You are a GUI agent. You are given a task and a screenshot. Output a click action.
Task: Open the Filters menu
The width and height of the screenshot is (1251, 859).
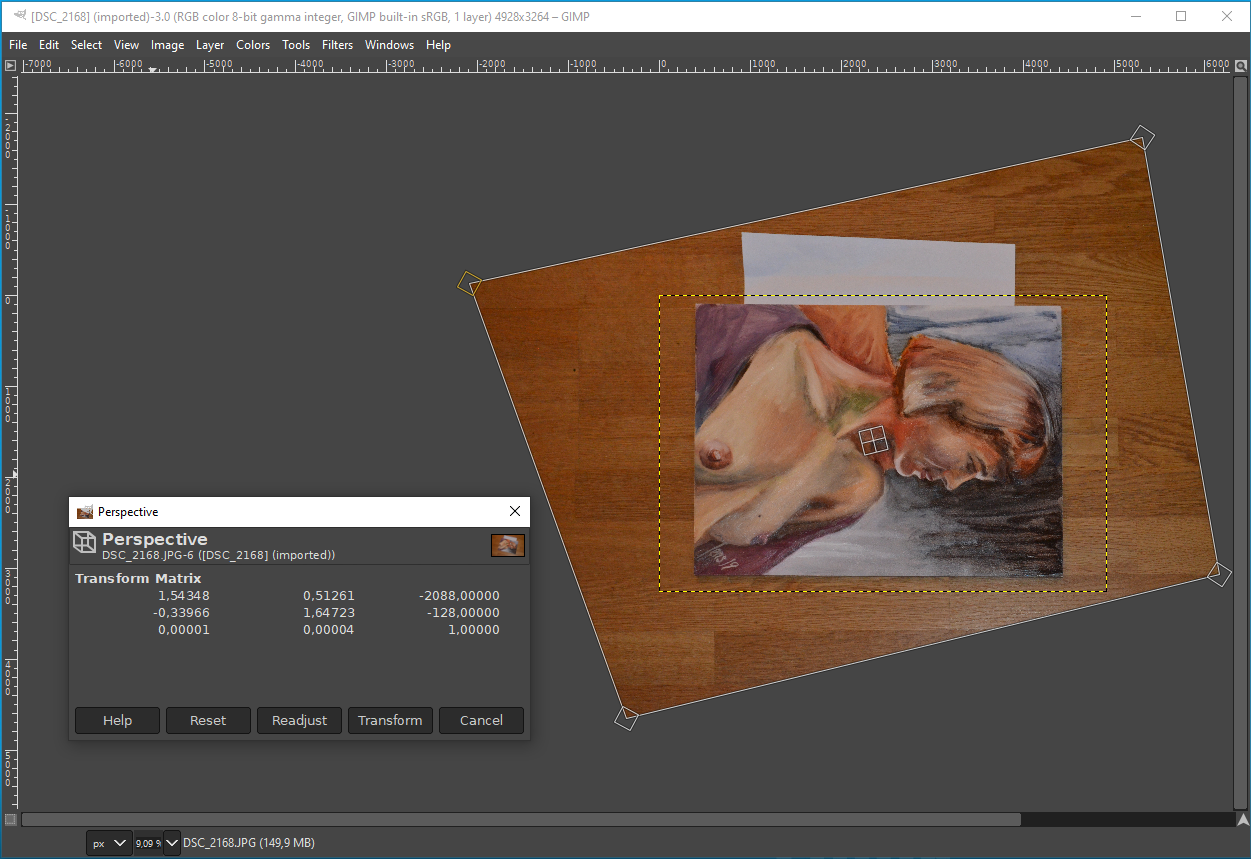coord(337,45)
